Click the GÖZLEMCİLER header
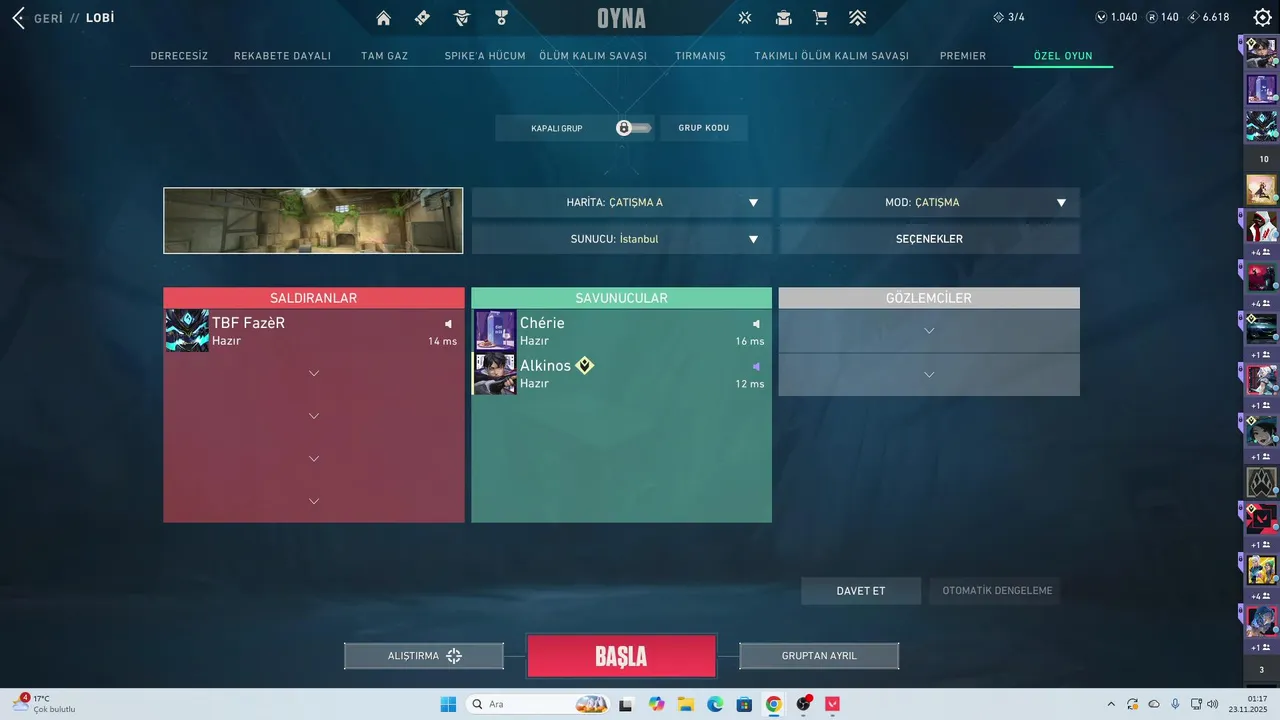 pyautogui.click(x=930, y=298)
